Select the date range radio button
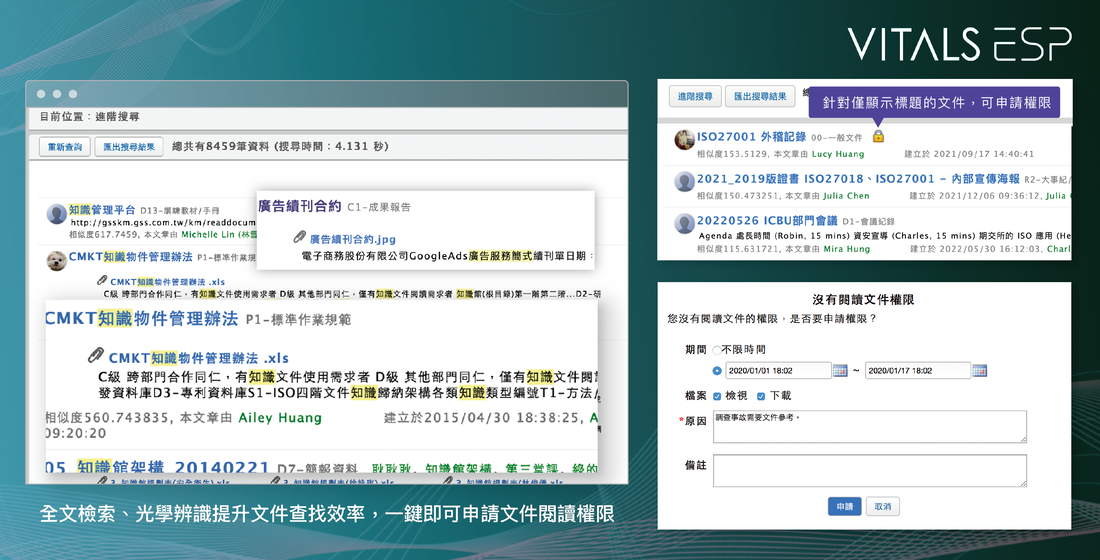 [716, 371]
